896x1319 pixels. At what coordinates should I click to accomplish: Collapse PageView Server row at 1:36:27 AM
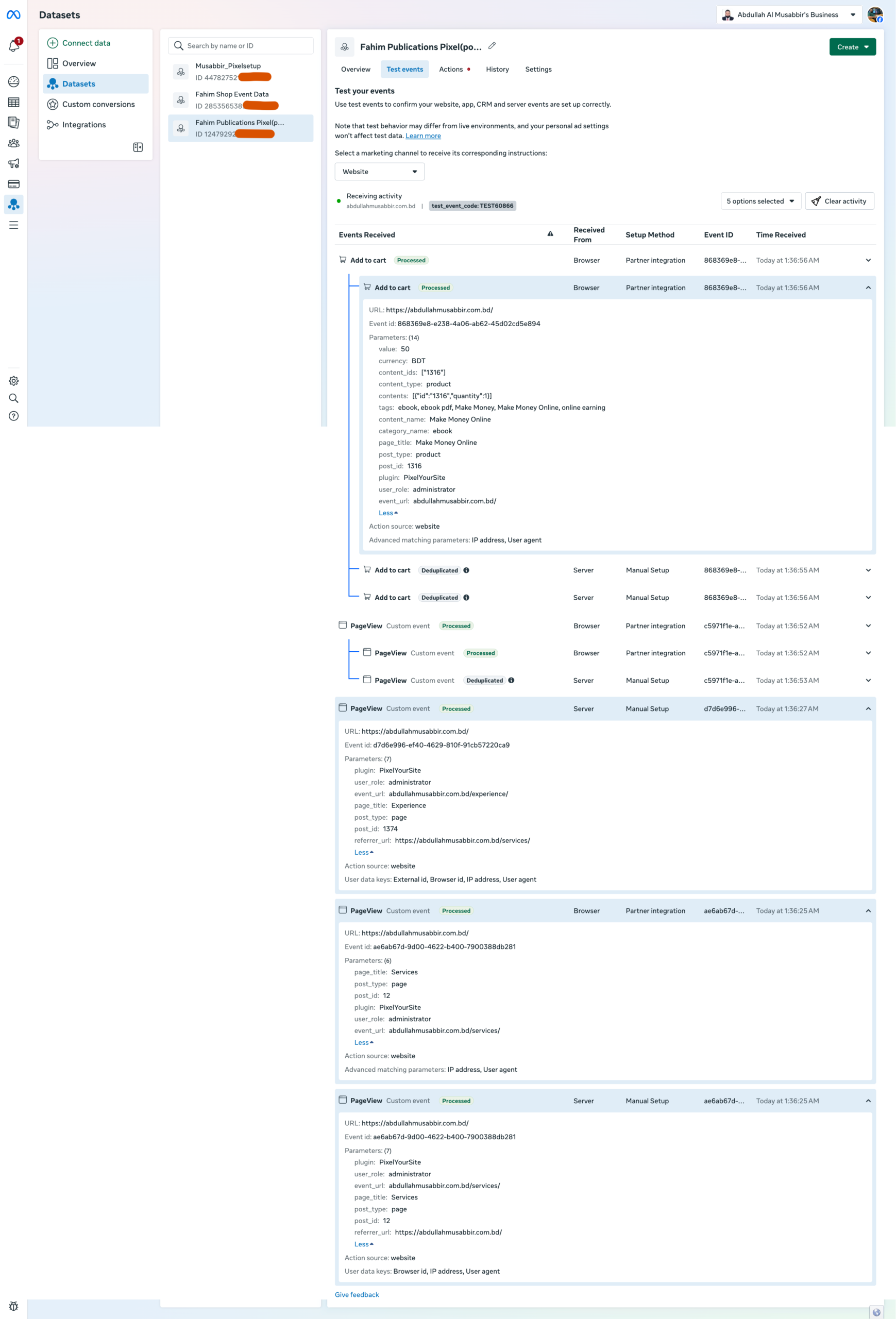click(868, 709)
